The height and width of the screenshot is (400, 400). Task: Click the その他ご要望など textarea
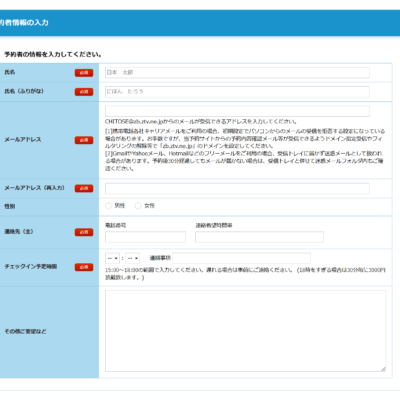[x=246, y=331]
